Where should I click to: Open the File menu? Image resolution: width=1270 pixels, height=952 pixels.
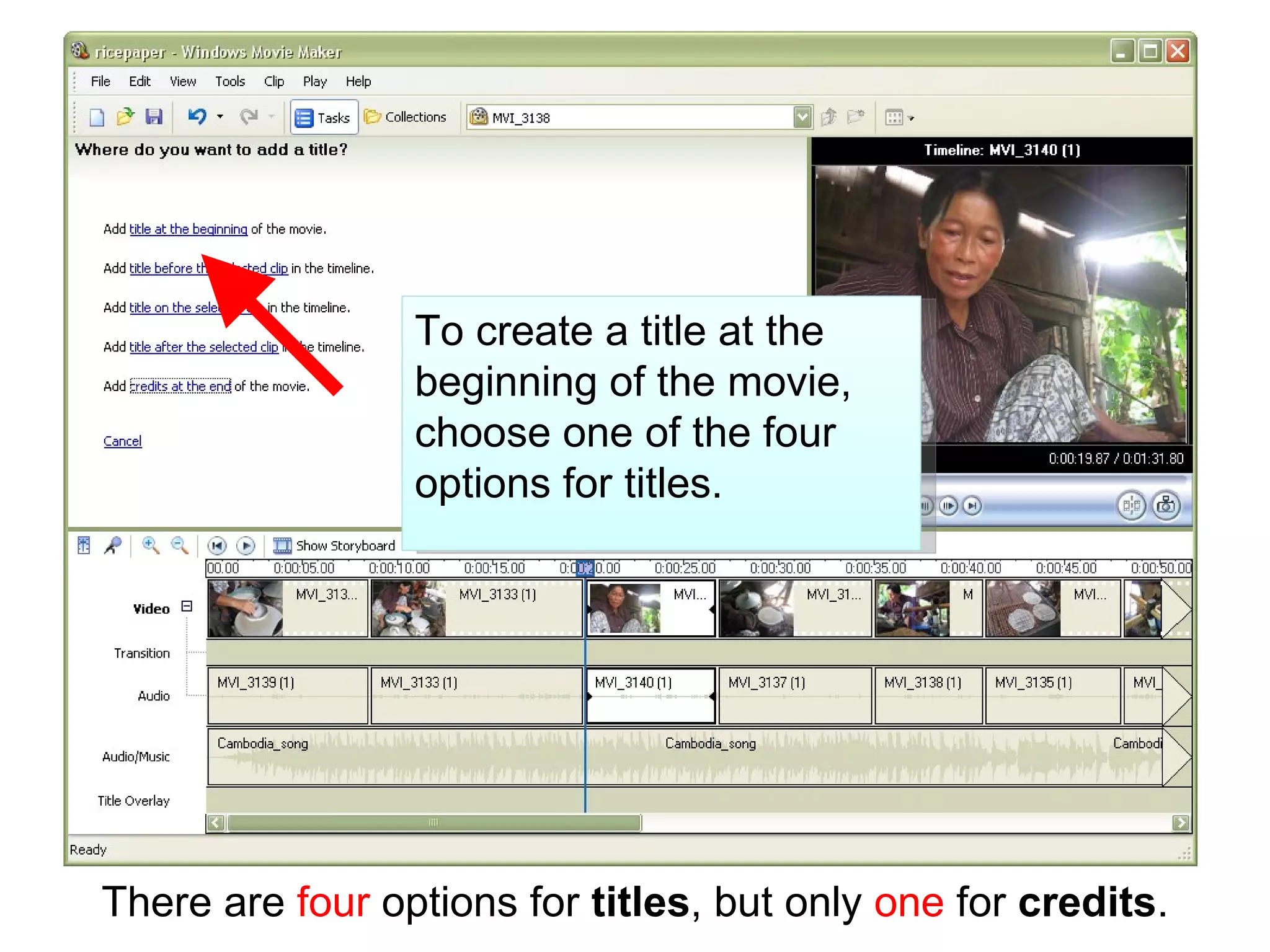(100, 81)
